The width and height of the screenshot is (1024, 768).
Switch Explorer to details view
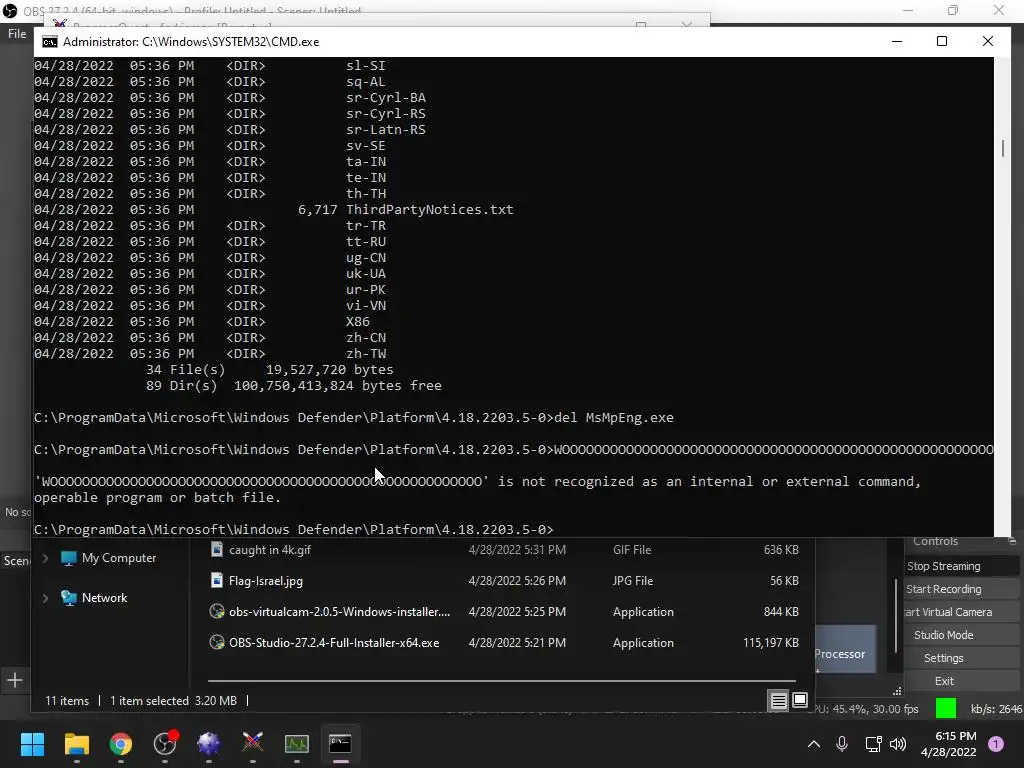point(778,701)
